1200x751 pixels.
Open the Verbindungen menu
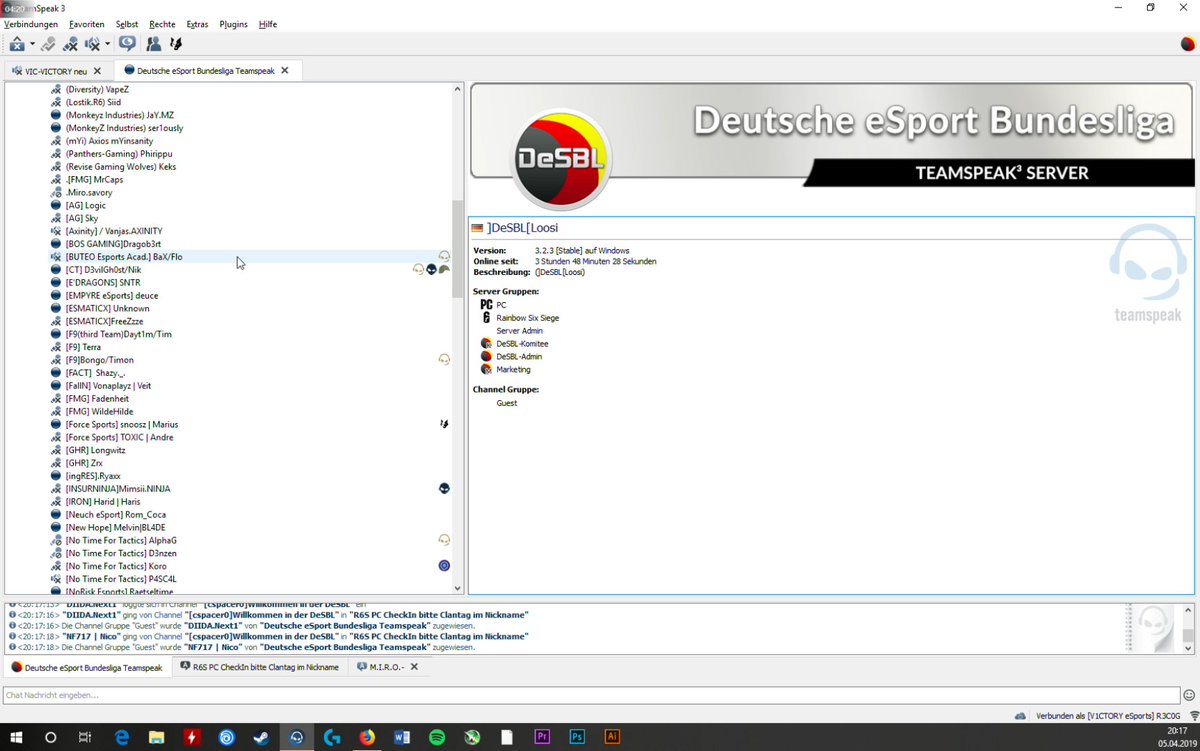pos(31,23)
